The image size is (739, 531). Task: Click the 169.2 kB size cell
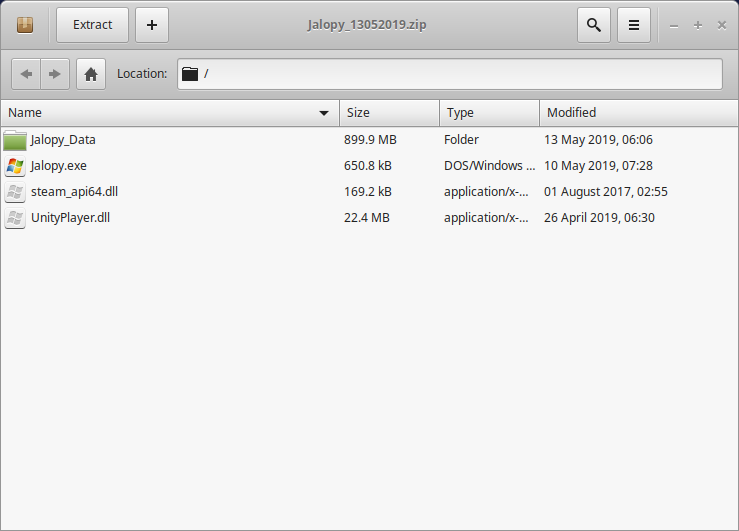tap(368, 192)
